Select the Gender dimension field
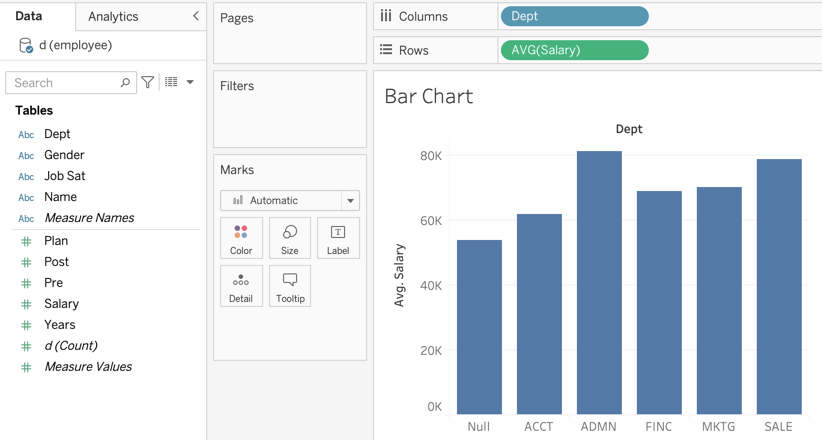822x440 pixels. click(x=64, y=155)
